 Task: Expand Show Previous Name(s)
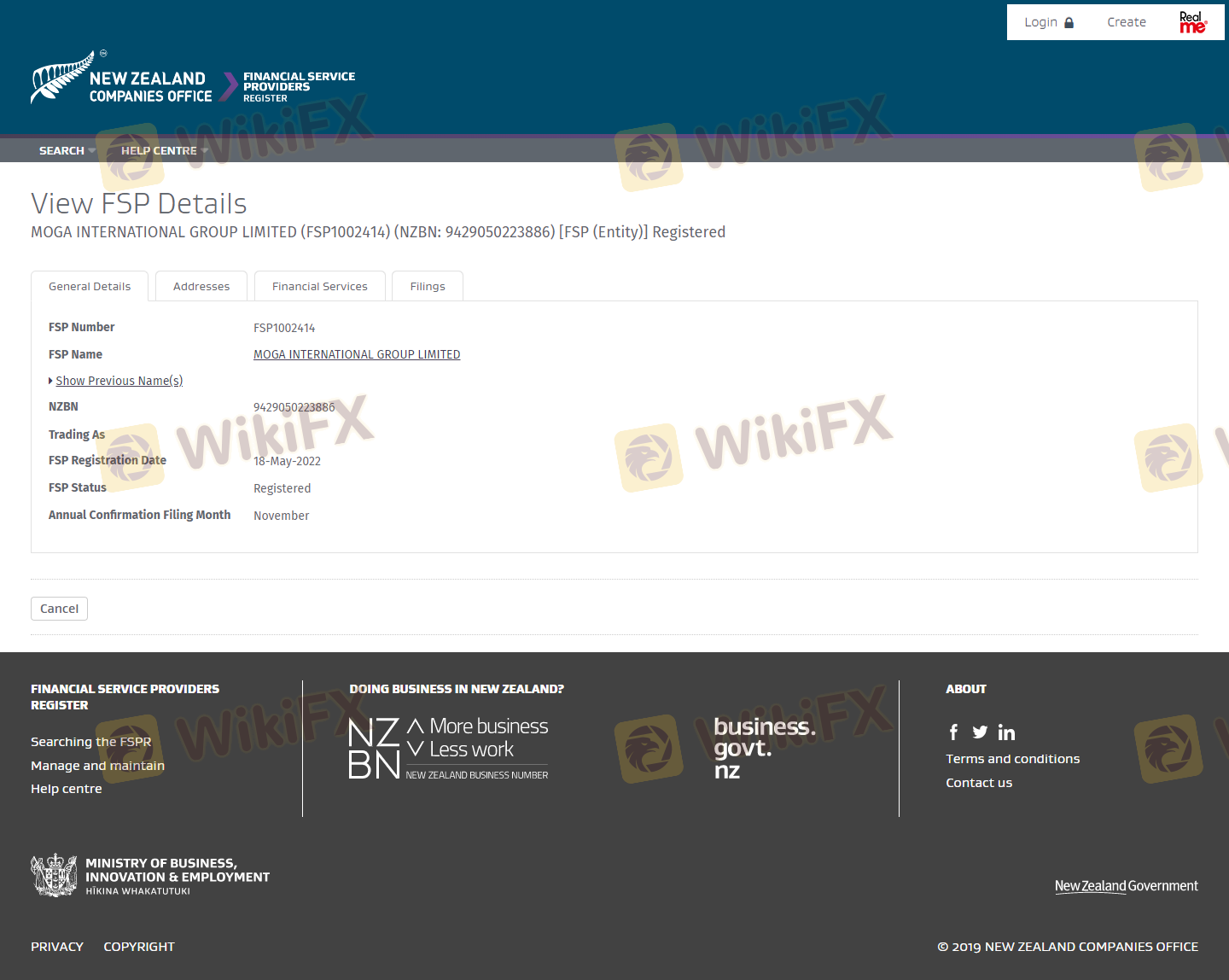point(119,381)
